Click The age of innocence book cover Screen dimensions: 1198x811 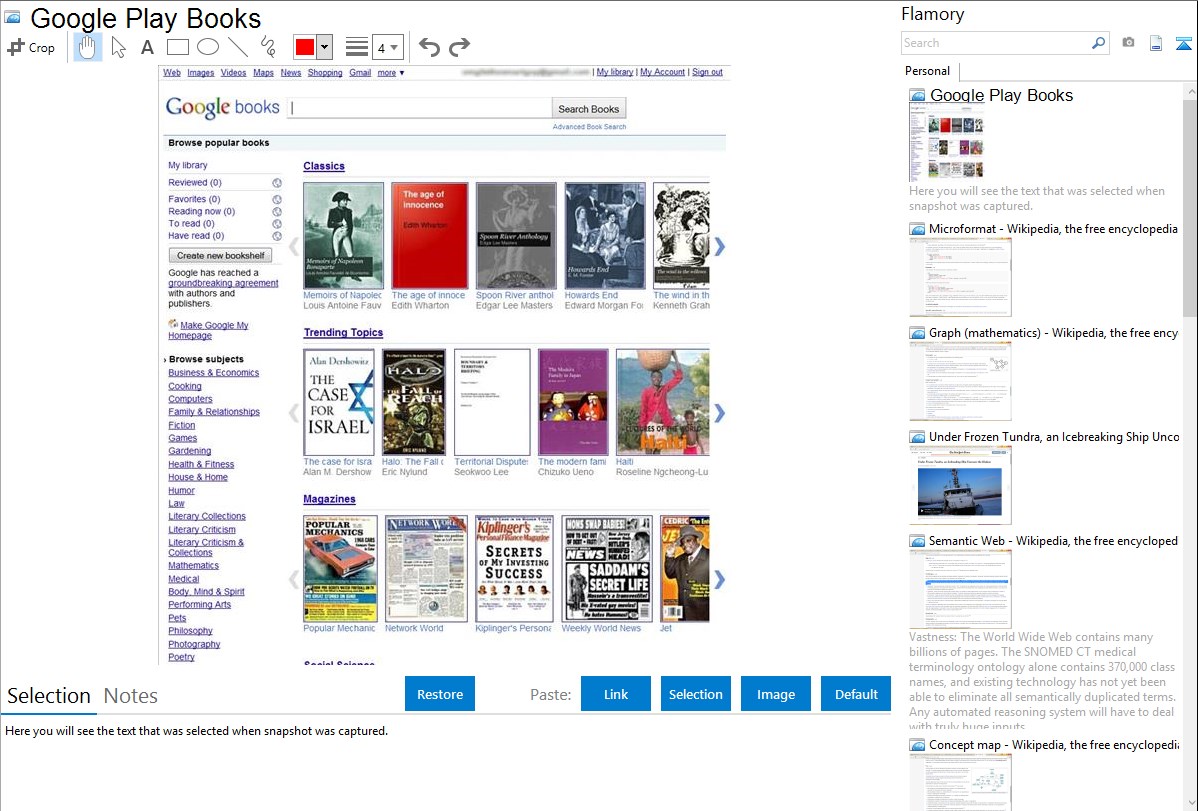click(429, 235)
